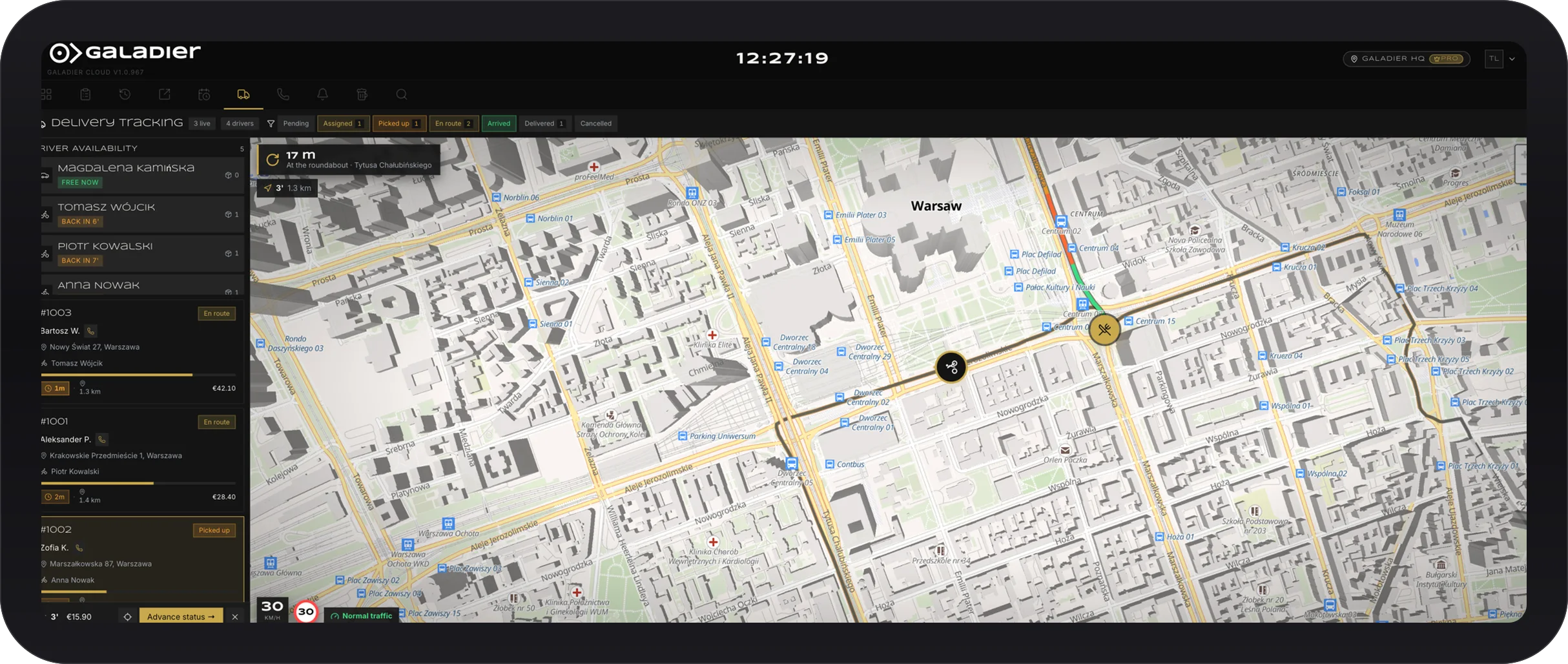
Task: Close the selected order with the X
Action: pyautogui.click(x=235, y=617)
